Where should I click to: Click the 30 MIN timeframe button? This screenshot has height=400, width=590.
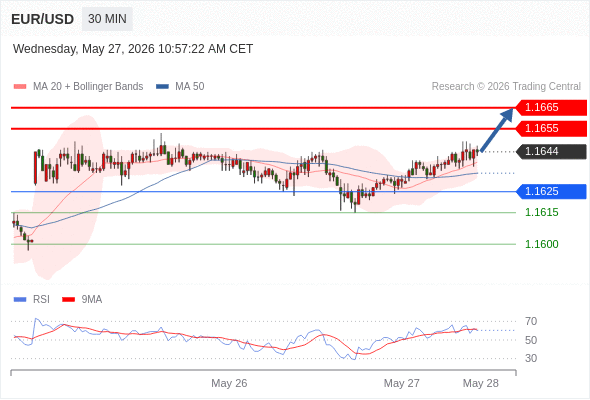click(x=107, y=19)
